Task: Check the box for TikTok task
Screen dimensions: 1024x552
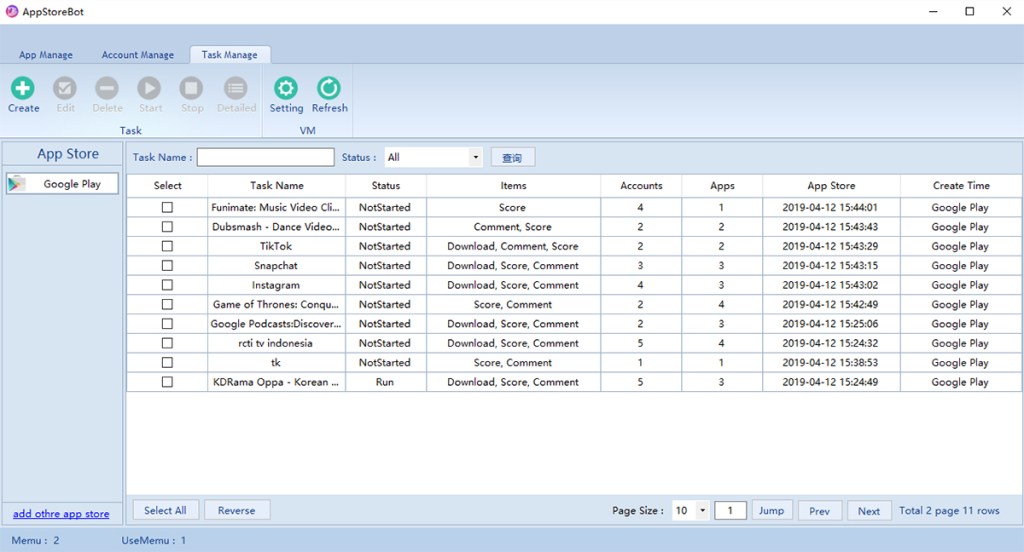Action: [x=167, y=246]
